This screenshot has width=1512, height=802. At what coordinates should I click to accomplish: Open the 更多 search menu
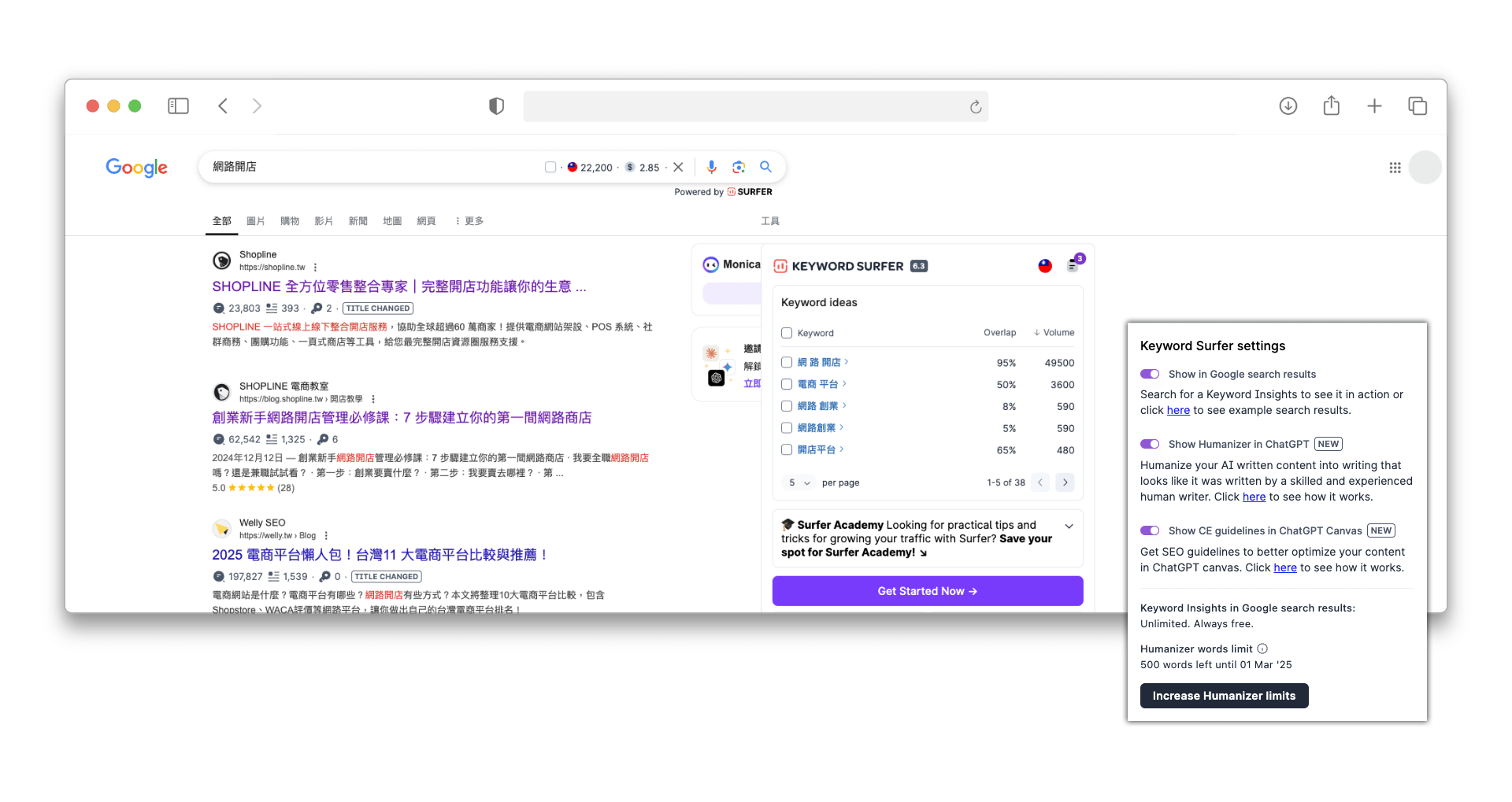(x=469, y=221)
